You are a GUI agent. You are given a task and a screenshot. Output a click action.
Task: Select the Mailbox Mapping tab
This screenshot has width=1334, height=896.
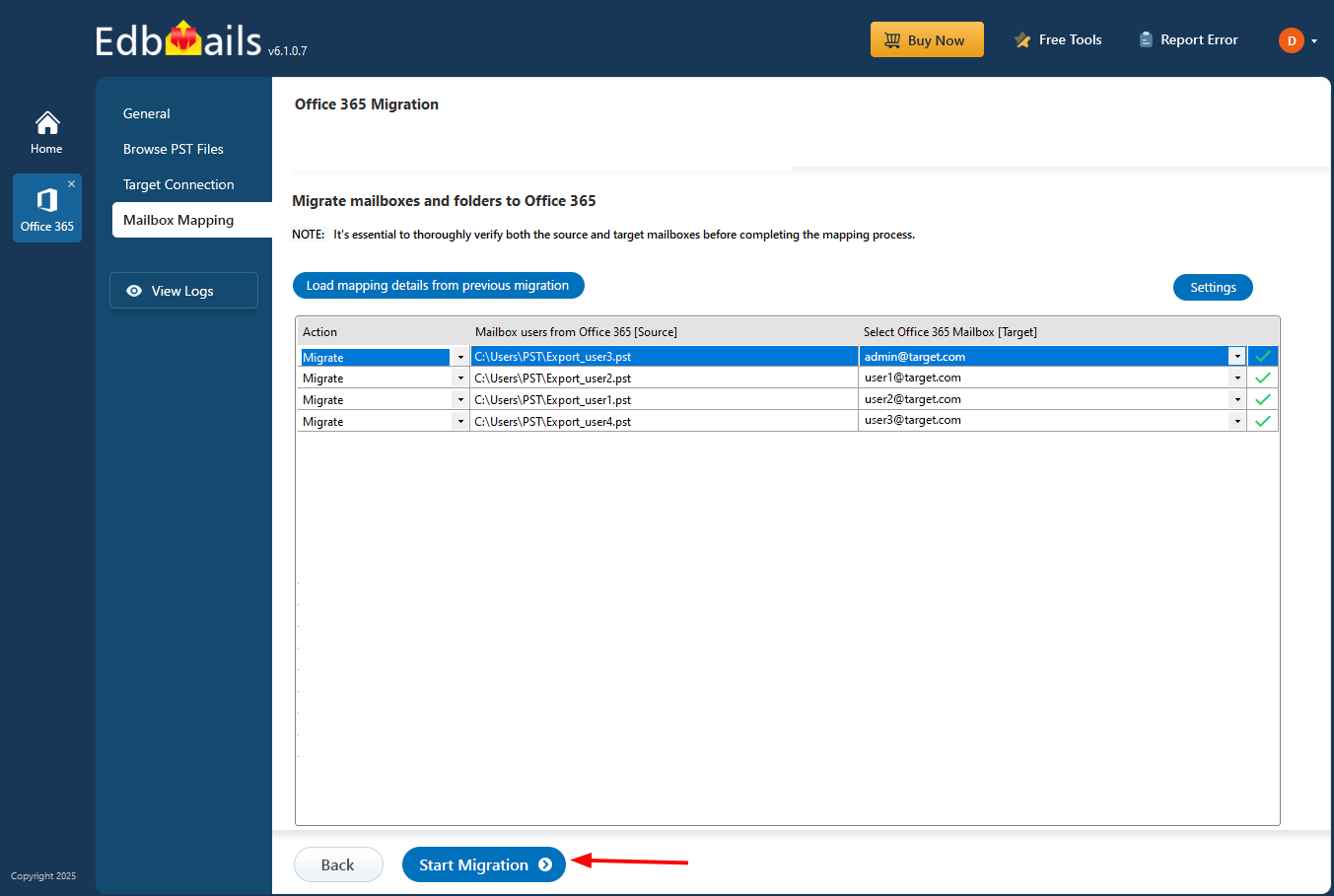point(192,220)
